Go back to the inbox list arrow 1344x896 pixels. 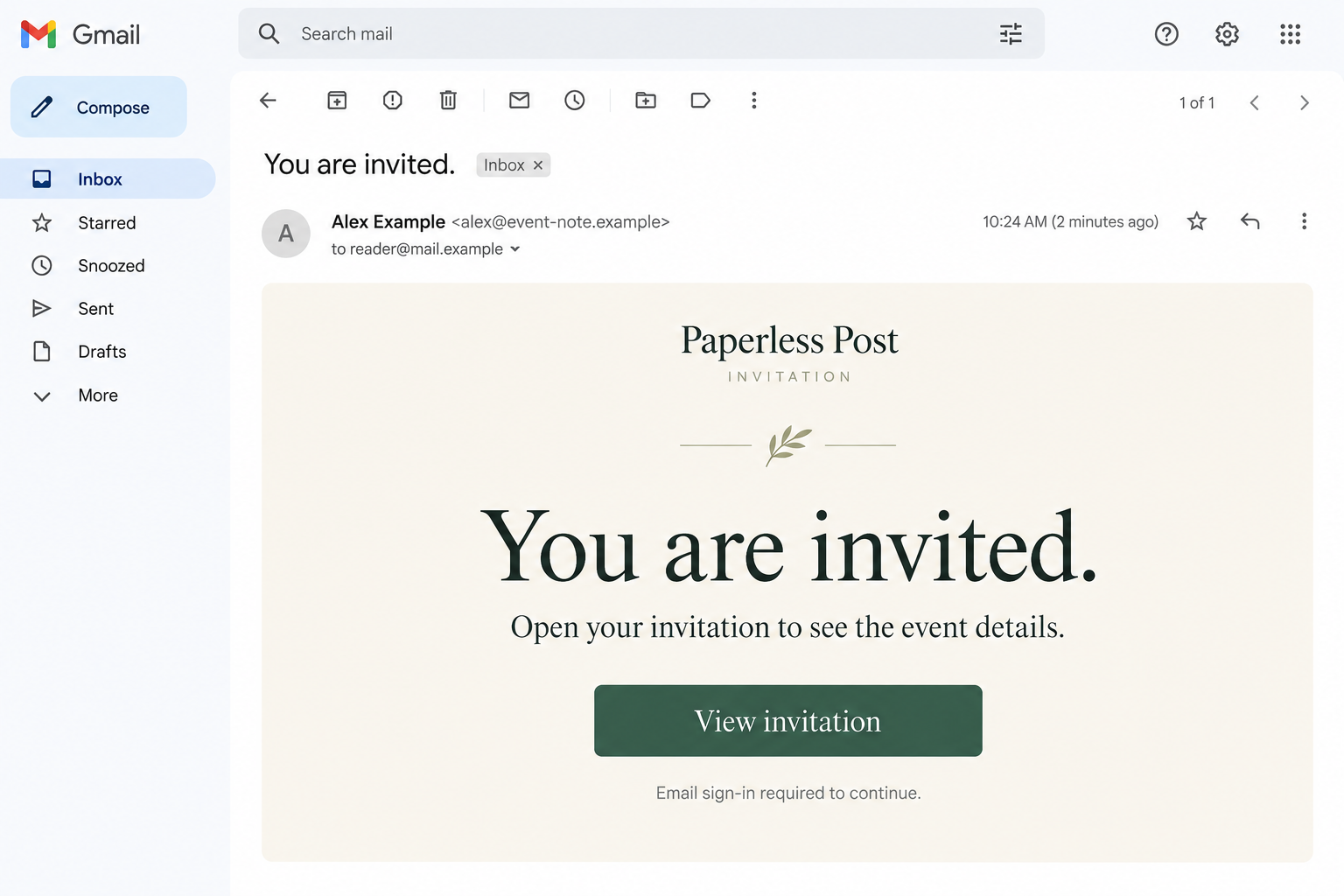[268, 101]
